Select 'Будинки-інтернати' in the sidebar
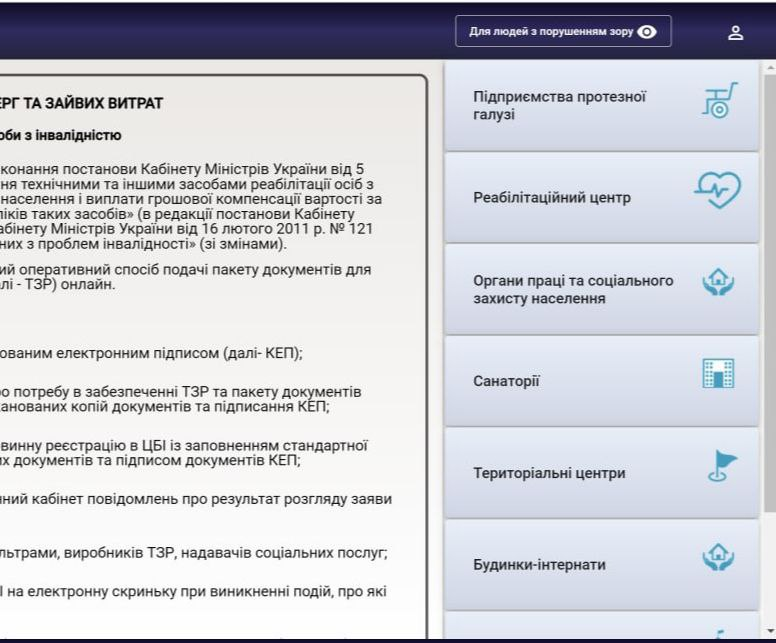Screen dimensions: 776x643 coord(541,565)
